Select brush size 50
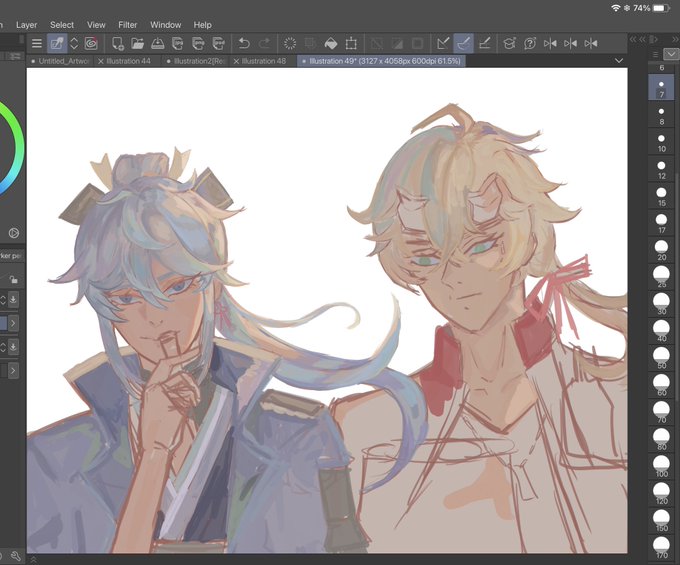Viewport: 680px width, 565px height. 661,359
